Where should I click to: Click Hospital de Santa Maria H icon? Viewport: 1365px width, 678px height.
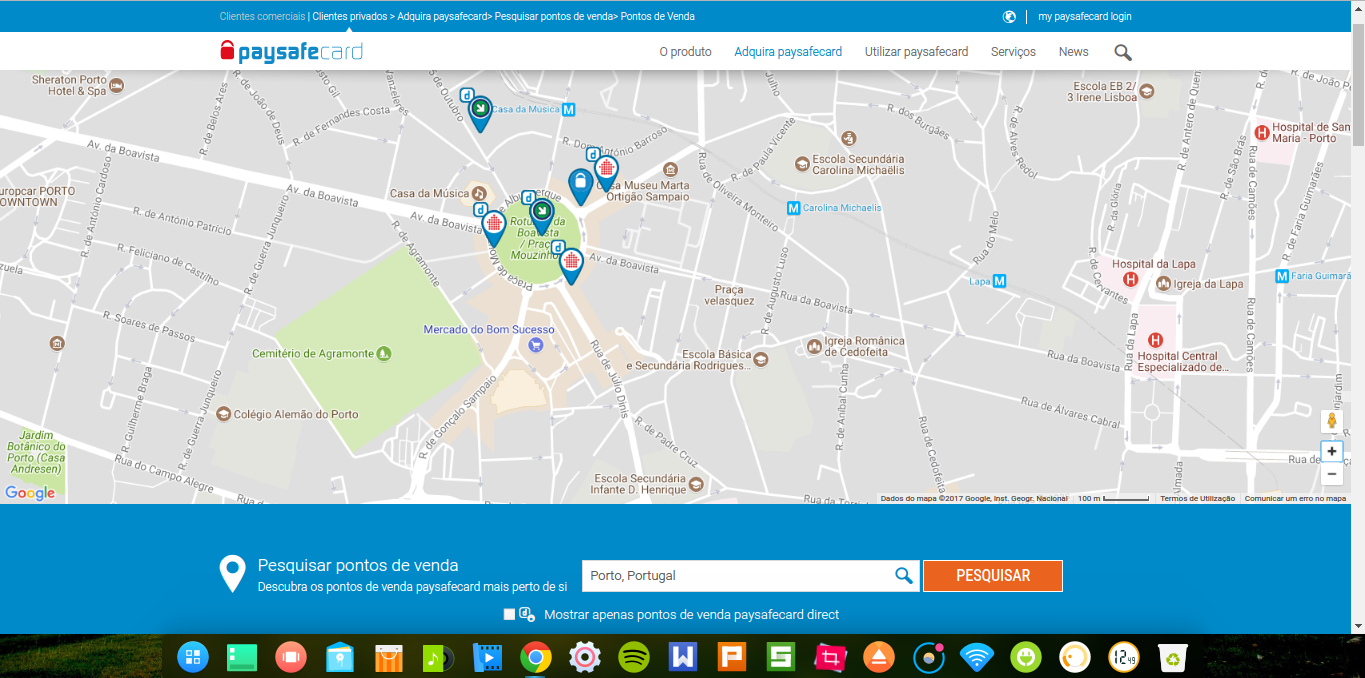point(1262,132)
